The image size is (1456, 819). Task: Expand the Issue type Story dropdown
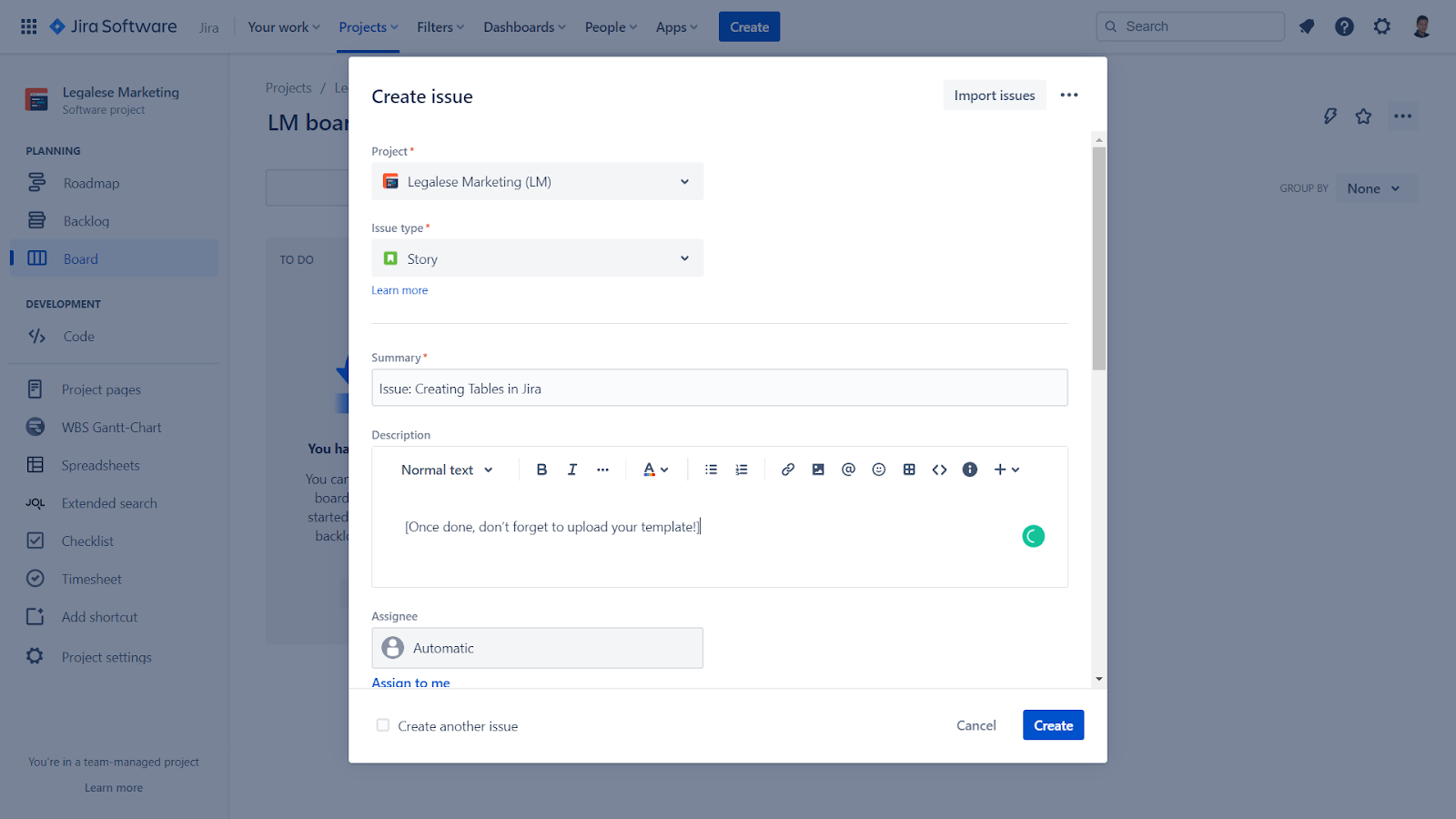coord(537,258)
